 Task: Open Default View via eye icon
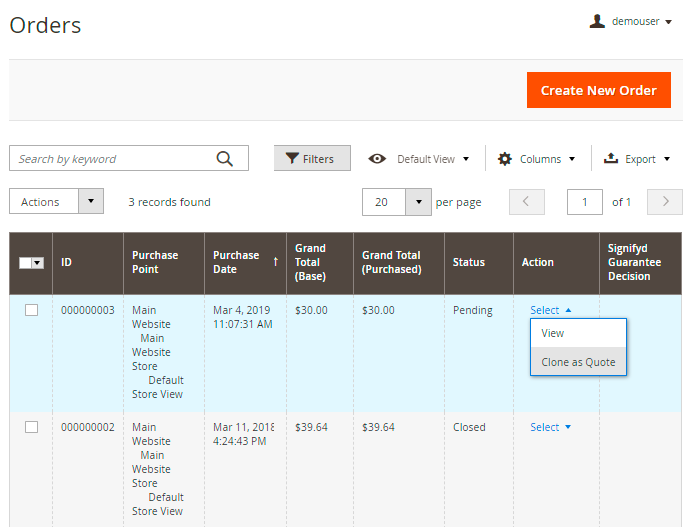point(377,159)
